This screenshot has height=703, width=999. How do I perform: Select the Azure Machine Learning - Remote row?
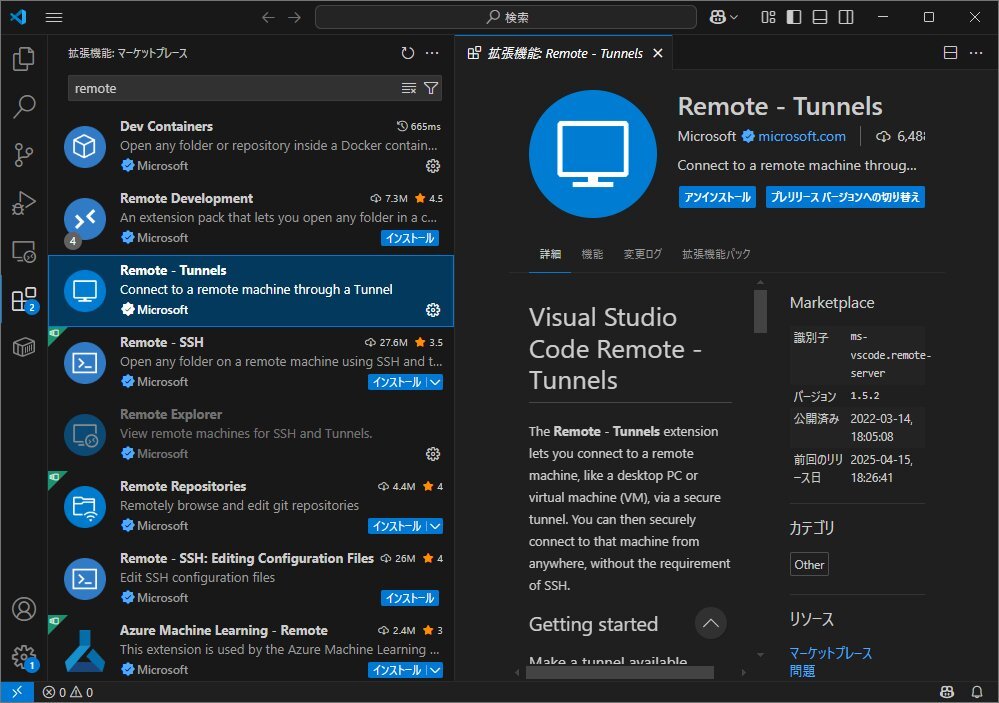pos(251,648)
